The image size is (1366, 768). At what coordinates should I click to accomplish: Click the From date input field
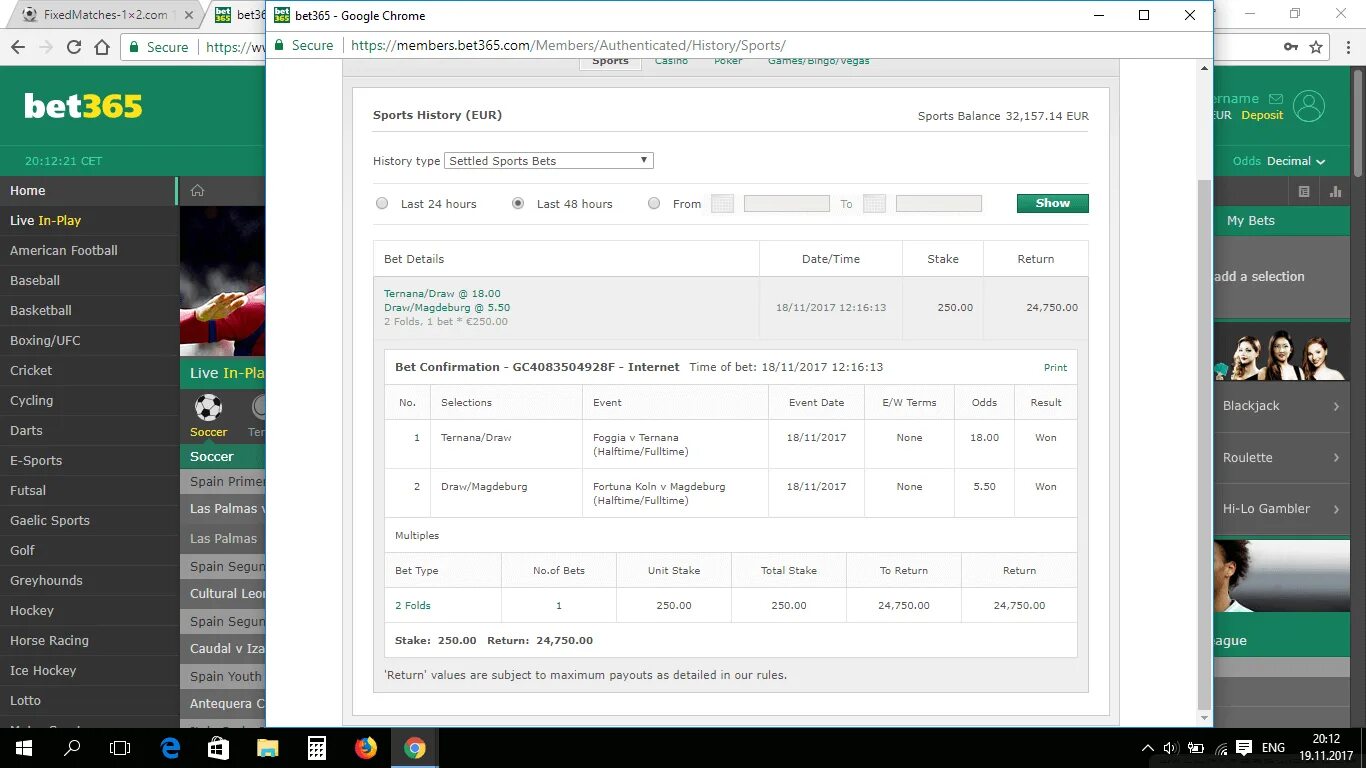786,204
